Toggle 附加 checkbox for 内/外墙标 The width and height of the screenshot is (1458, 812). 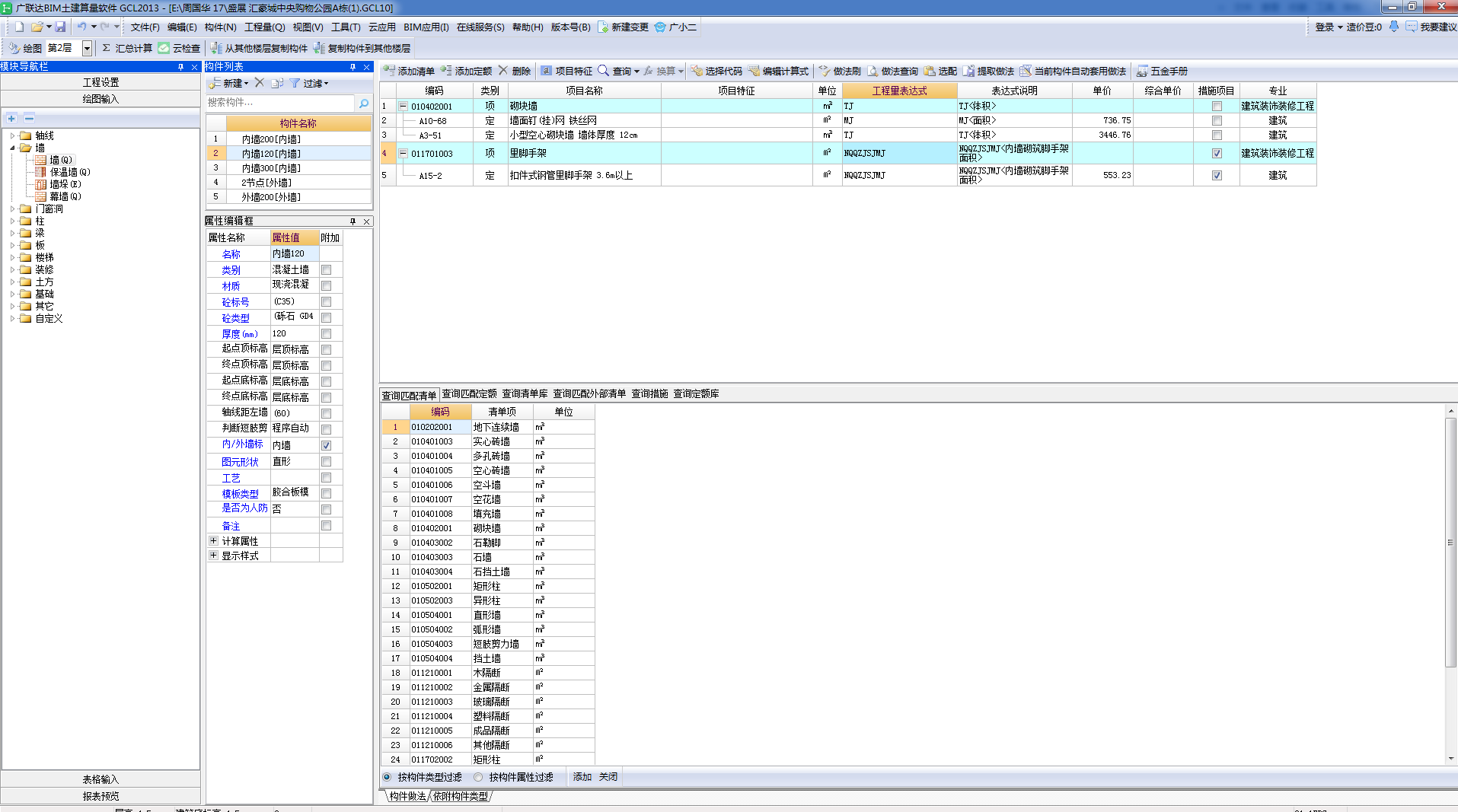click(326, 445)
